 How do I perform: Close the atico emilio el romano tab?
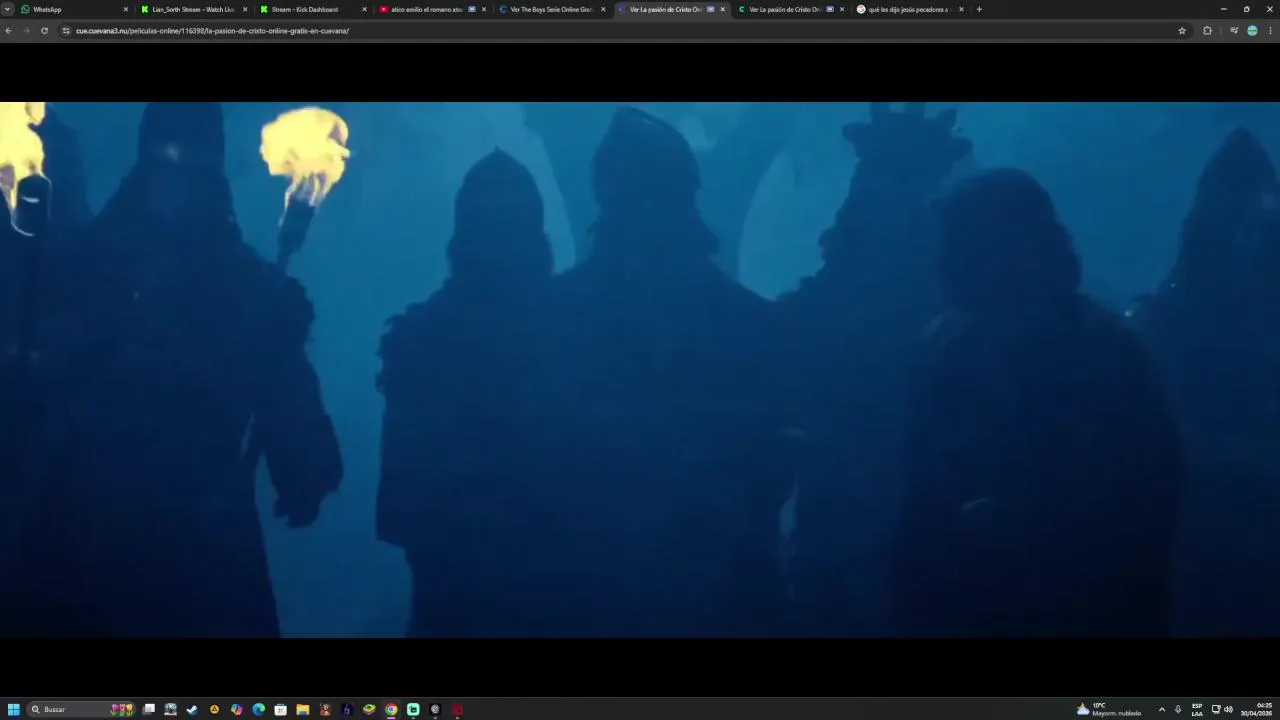coord(484,9)
